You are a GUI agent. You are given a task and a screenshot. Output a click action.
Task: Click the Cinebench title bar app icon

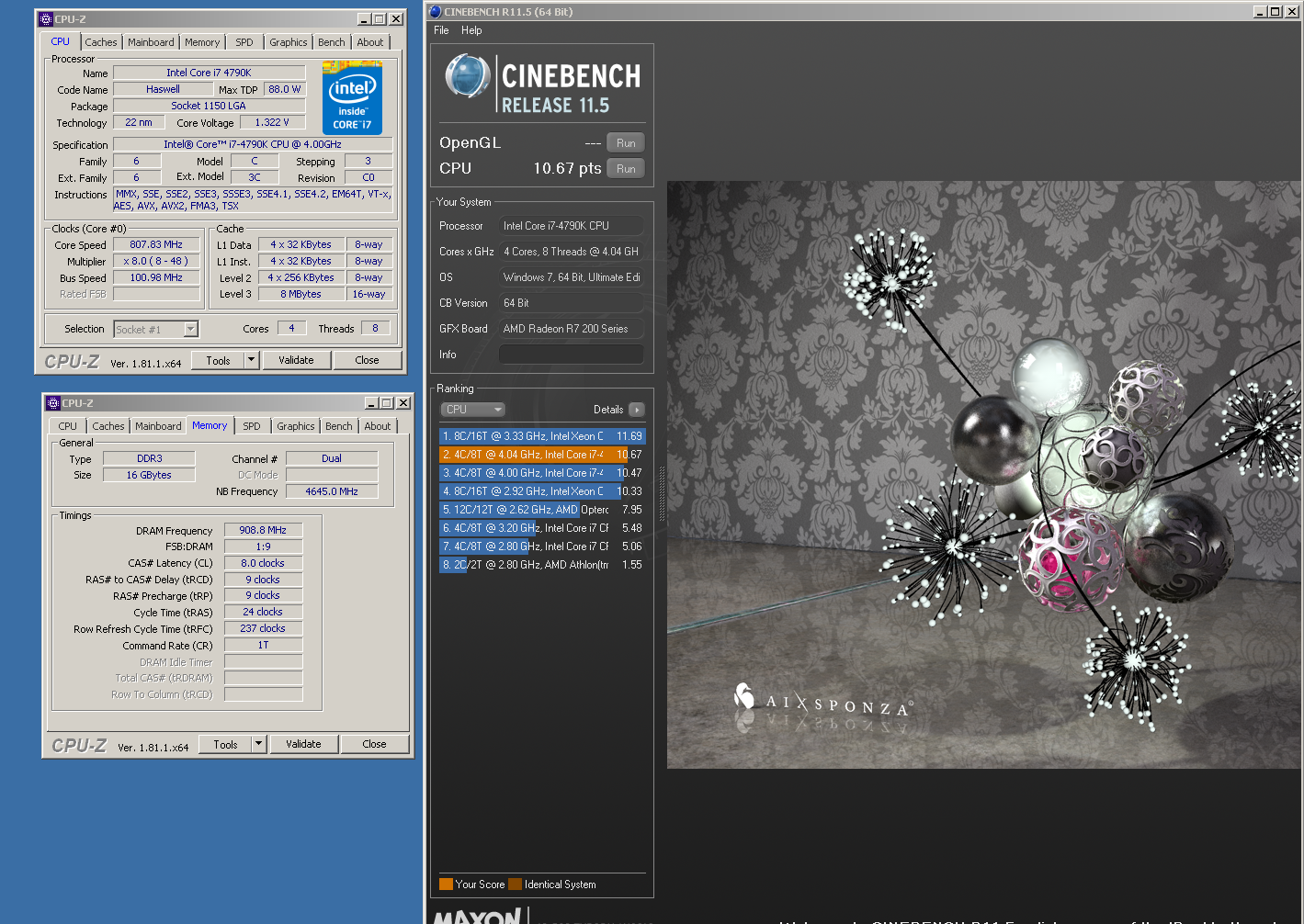click(x=436, y=12)
